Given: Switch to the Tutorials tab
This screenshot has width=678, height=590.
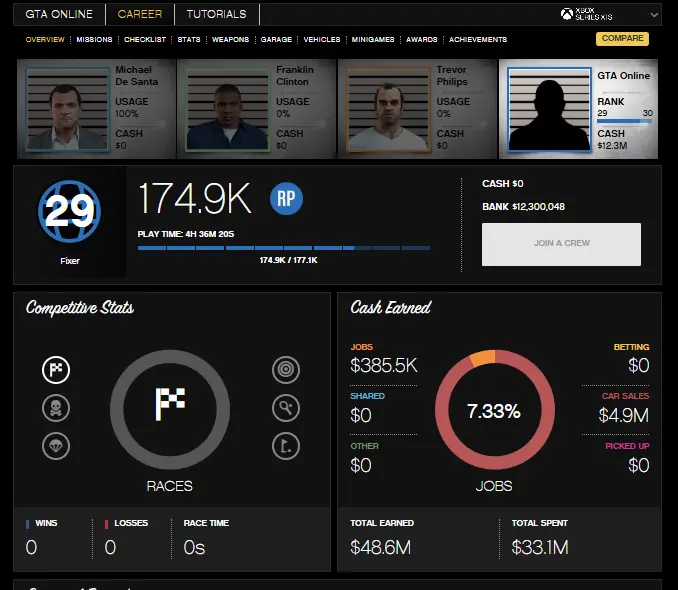Looking at the screenshot, I should tap(216, 15).
